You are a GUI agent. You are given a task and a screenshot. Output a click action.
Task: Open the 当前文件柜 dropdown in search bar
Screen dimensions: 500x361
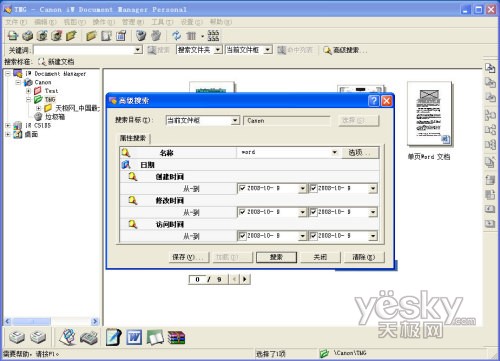(268, 50)
